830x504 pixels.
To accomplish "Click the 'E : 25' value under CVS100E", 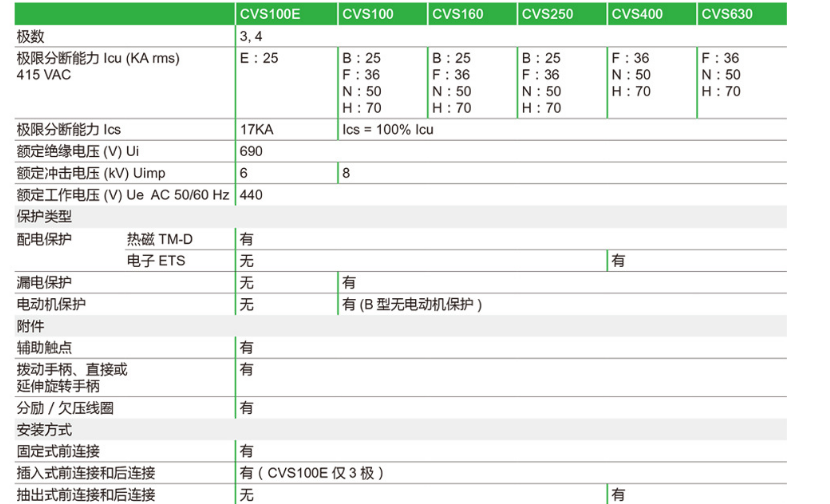I will (x=259, y=58).
